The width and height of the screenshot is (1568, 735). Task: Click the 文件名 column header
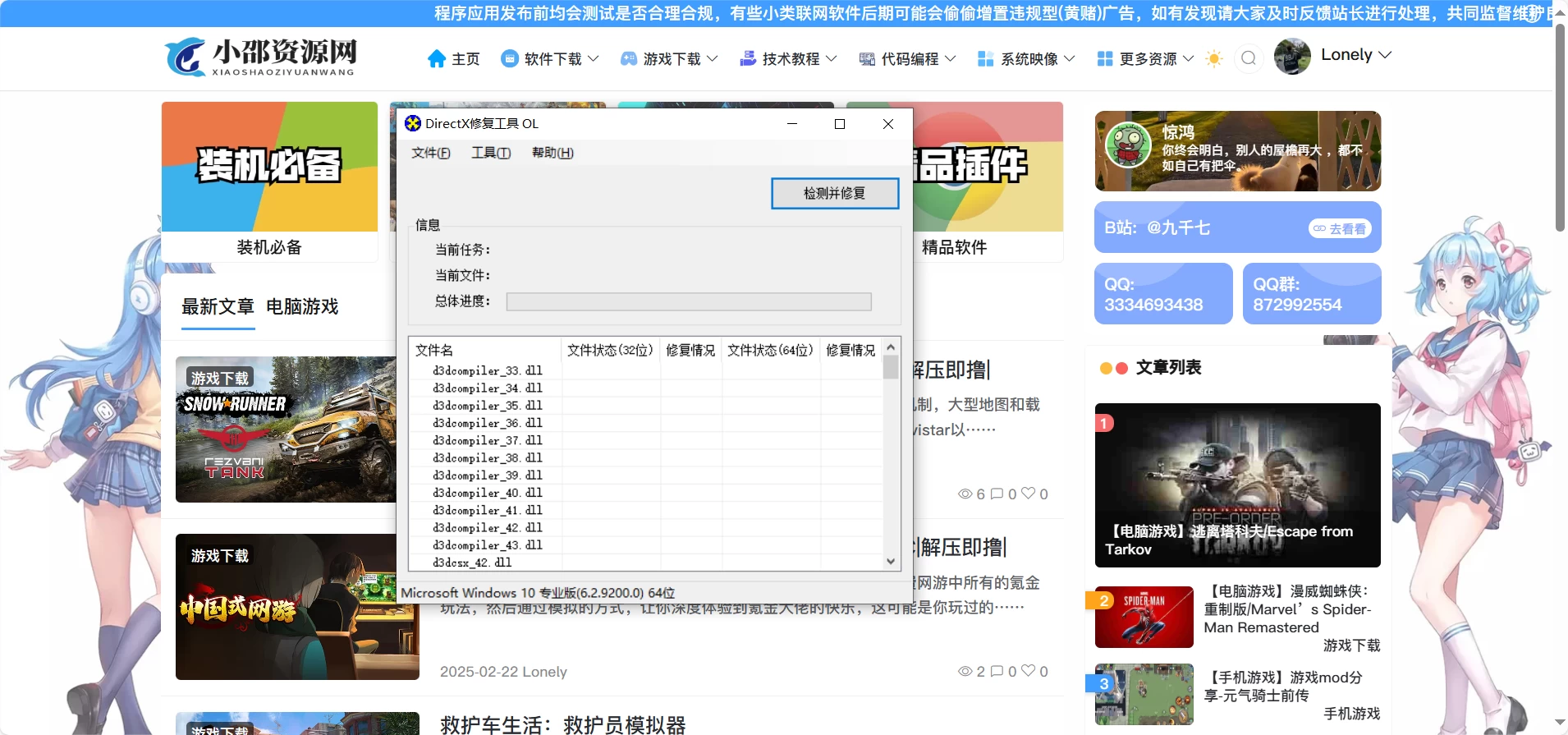pyautogui.click(x=485, y=350)
